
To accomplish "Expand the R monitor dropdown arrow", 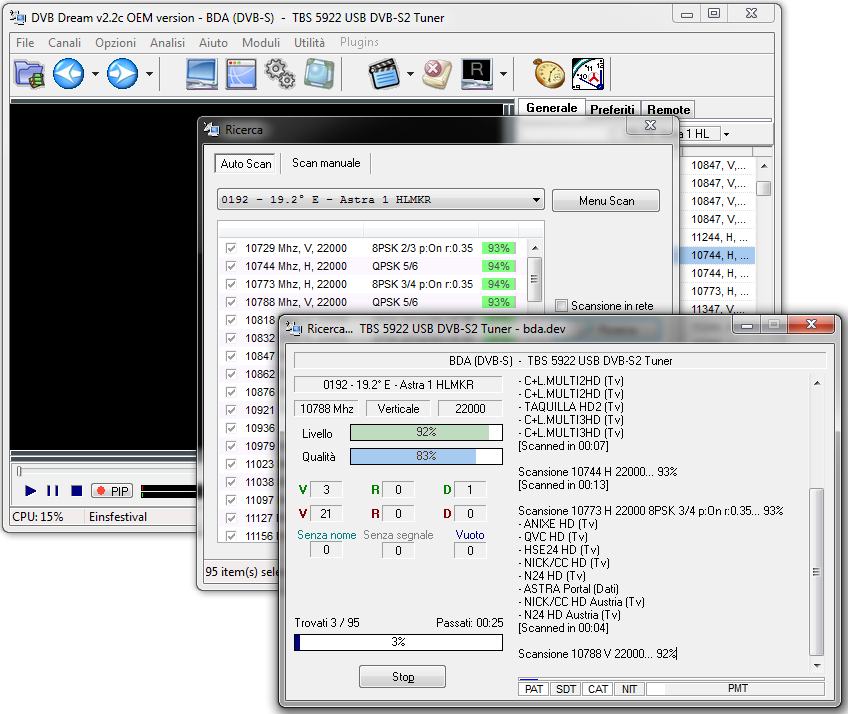I will 503,74.
